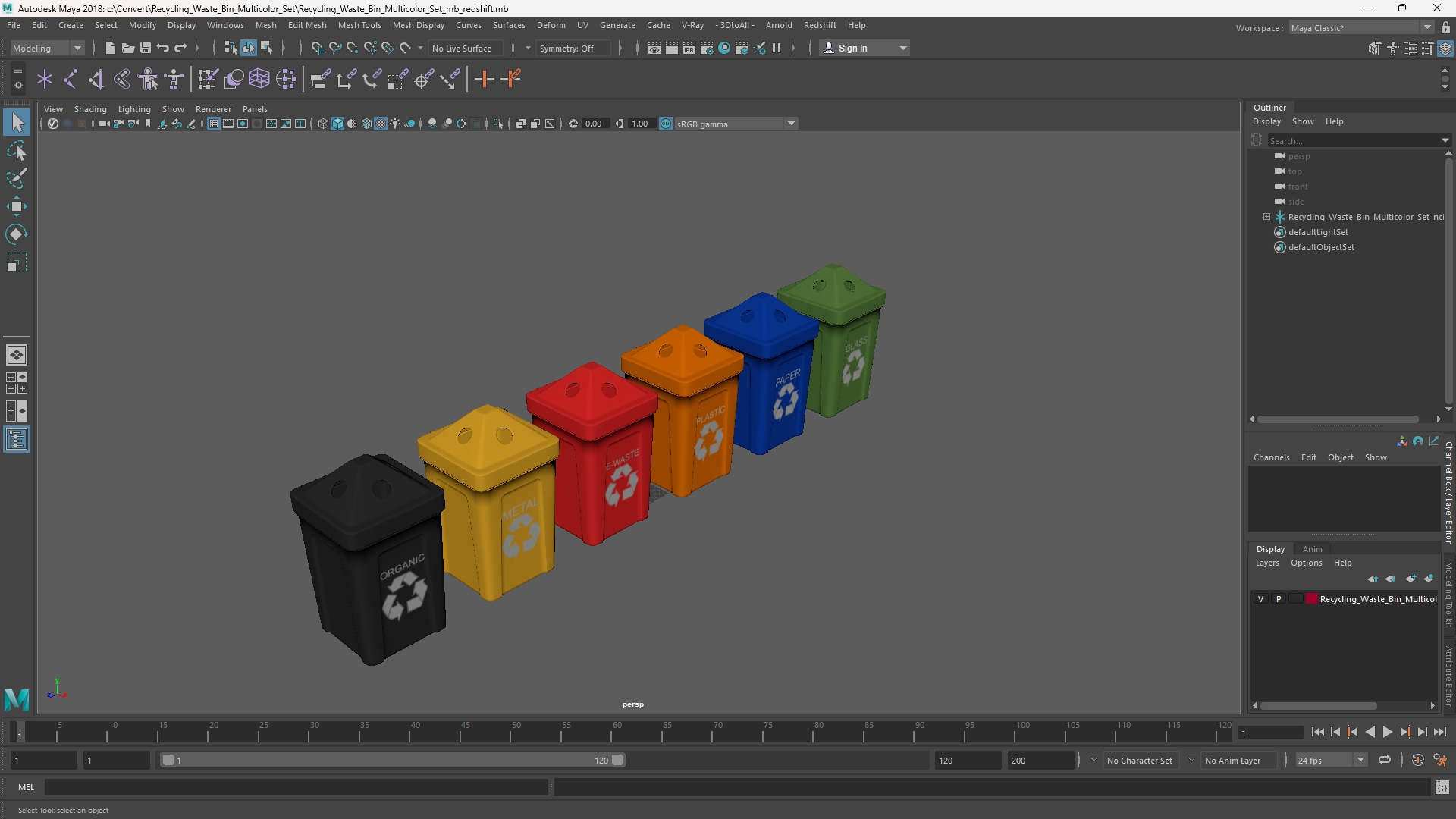Open the Mesh Tools menu

pos(359,25)
